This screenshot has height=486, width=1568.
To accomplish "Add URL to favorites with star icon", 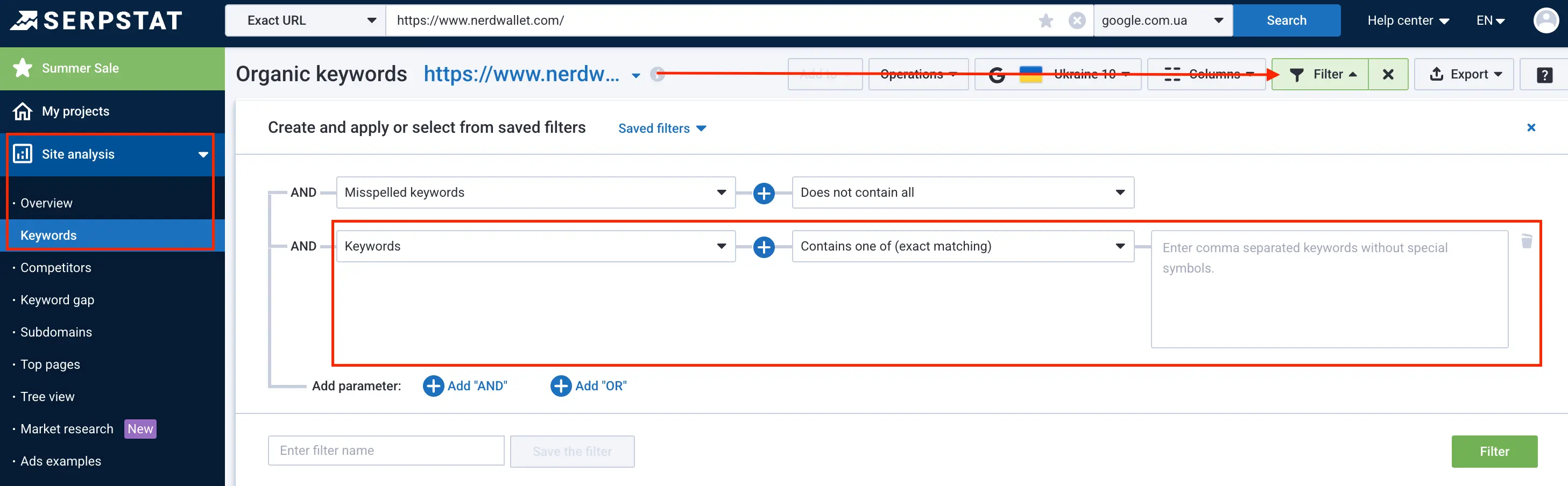I will [x=1046, y=20].
